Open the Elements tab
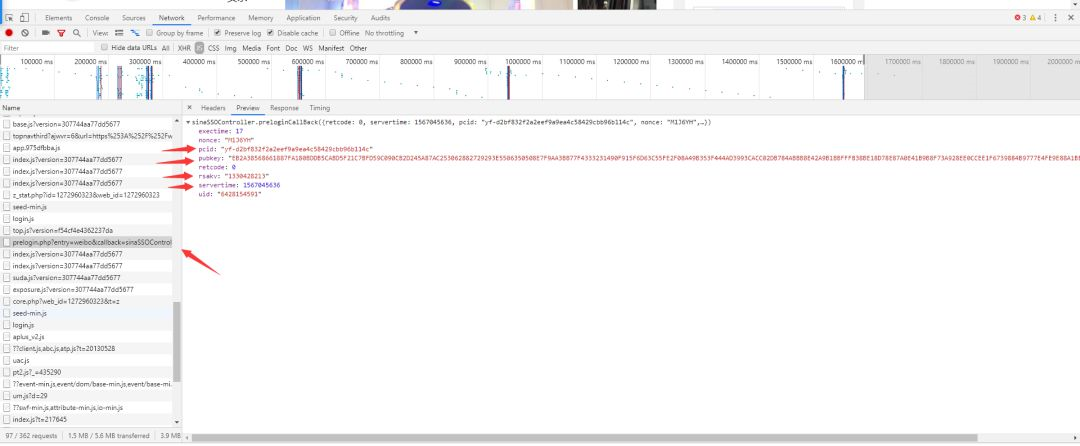The image size is (1080, 446). coord(59,18)
